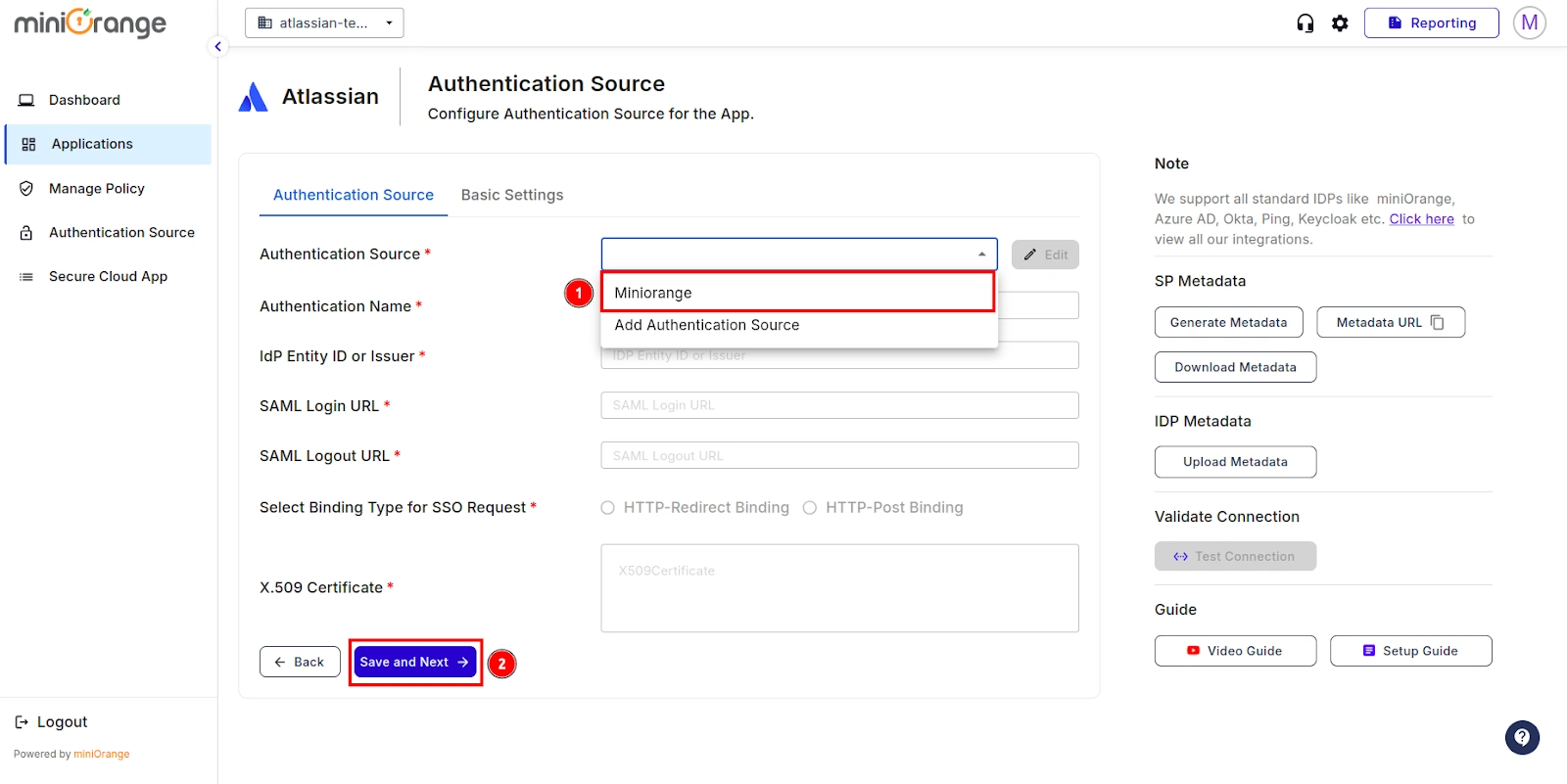Click the miniOrange logo
This screenshot has height=784, width=1567.
click(90, 23)
